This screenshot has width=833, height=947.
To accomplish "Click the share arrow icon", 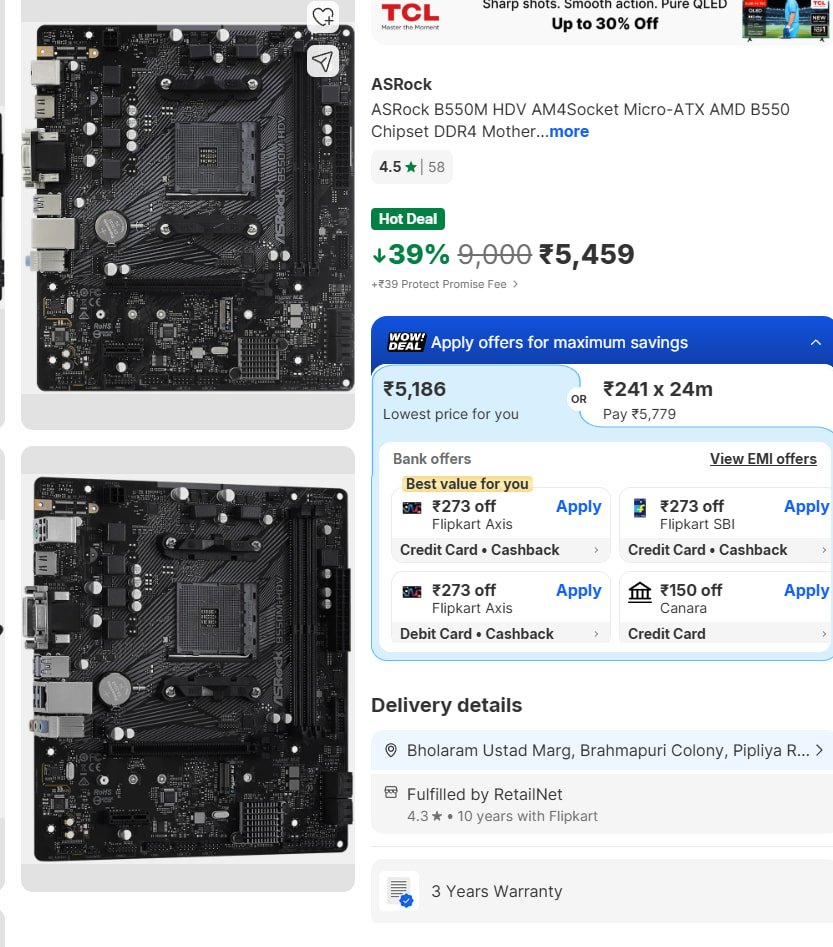I will pos(322,61).
